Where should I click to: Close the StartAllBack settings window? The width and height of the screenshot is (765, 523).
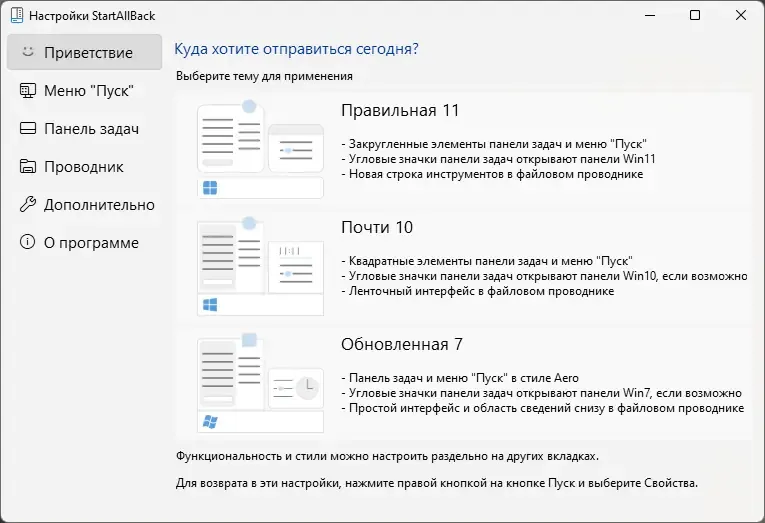(x=741, y=15)
